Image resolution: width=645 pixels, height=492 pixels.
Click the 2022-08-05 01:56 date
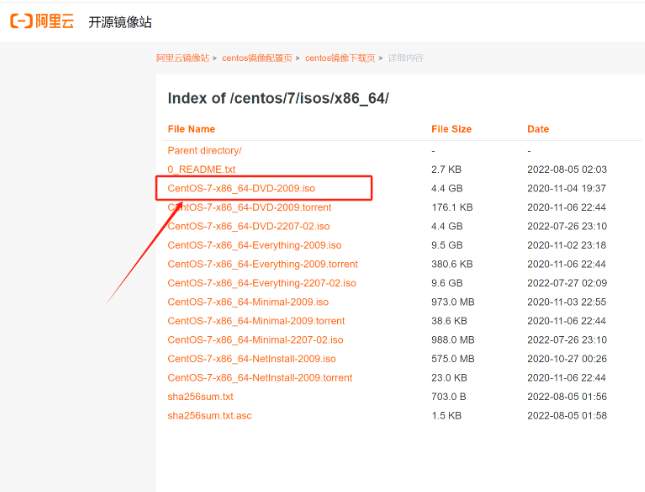click(567, 397)
